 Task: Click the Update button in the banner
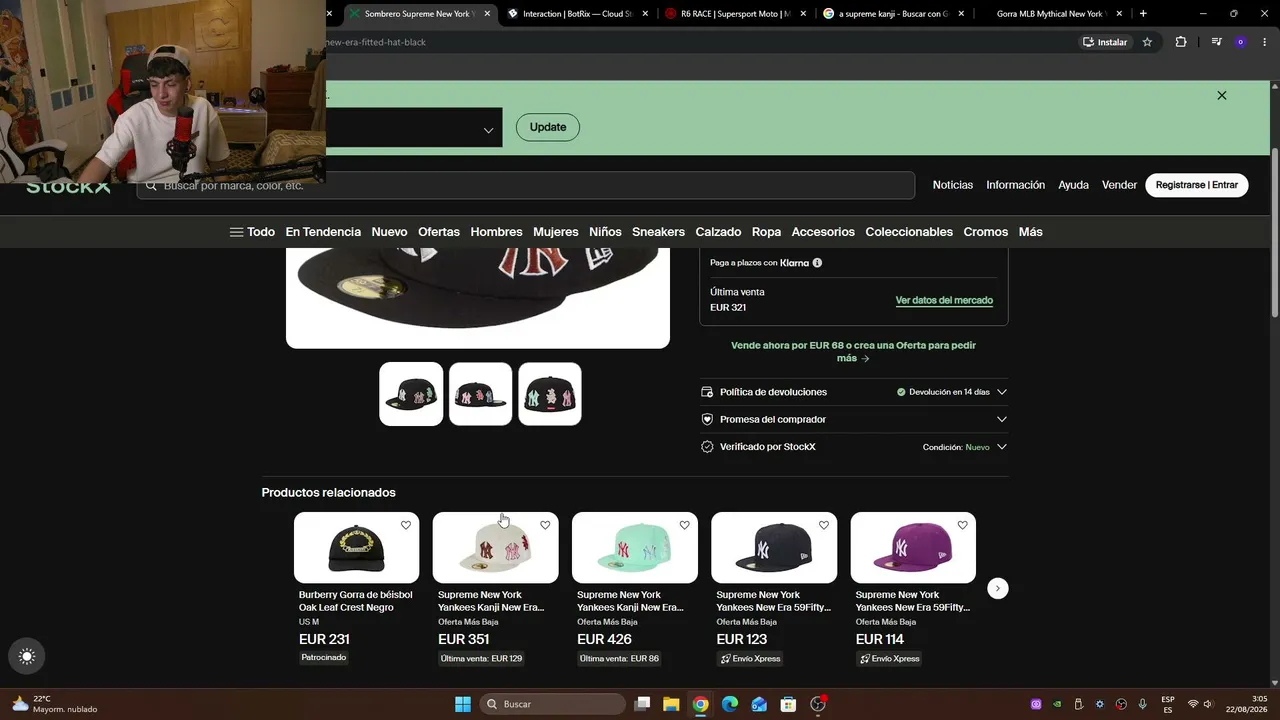[x=548, y=127]
